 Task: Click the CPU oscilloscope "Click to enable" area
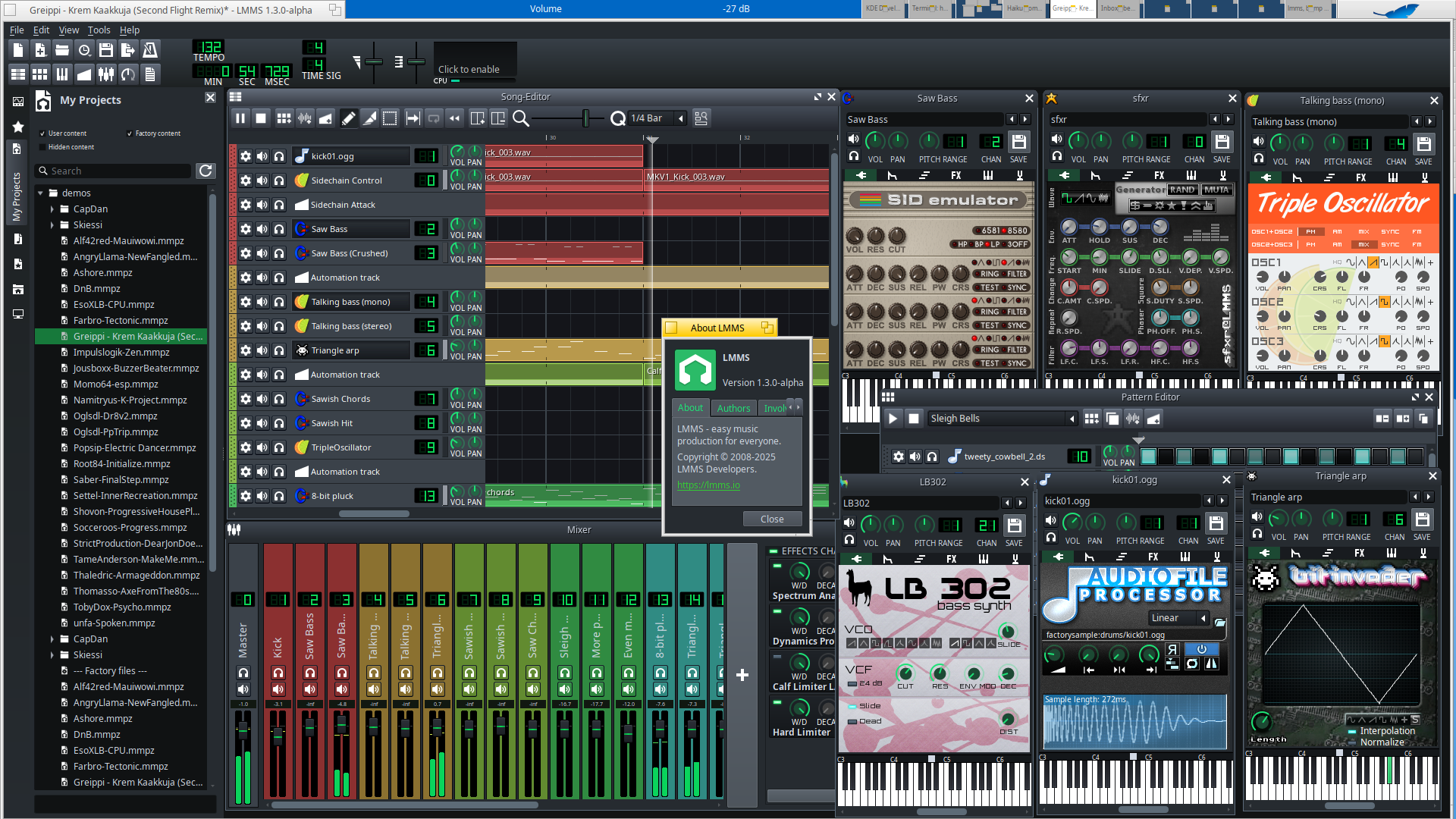coord(475,61)
